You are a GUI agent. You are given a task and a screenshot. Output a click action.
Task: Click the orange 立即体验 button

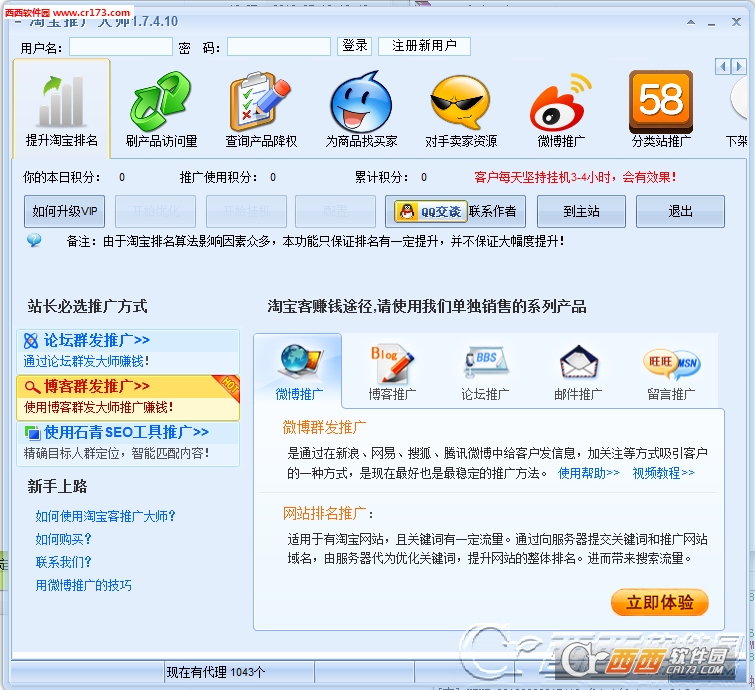660,602
